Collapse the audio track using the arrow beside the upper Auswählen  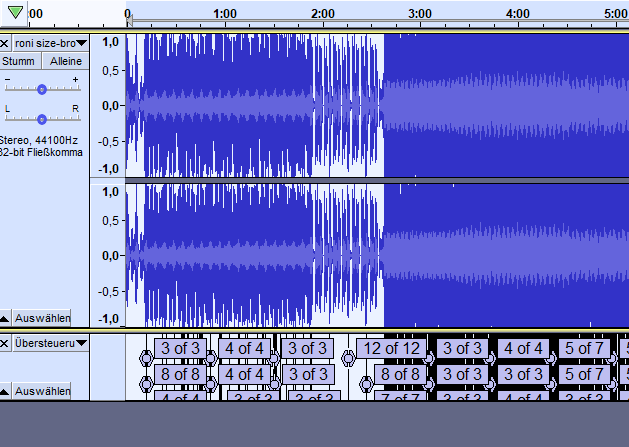coord(5,318)
